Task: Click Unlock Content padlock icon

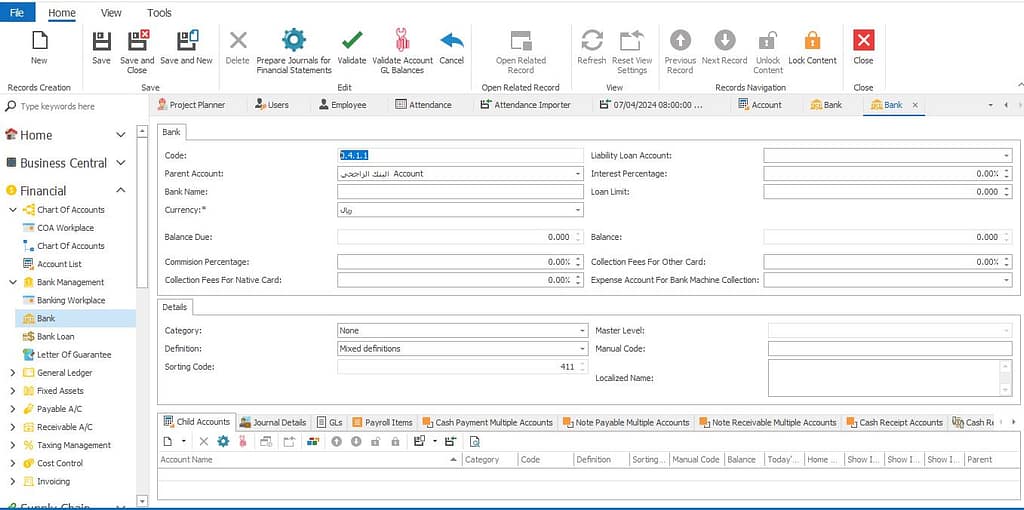Action: [x=768, y=41]
